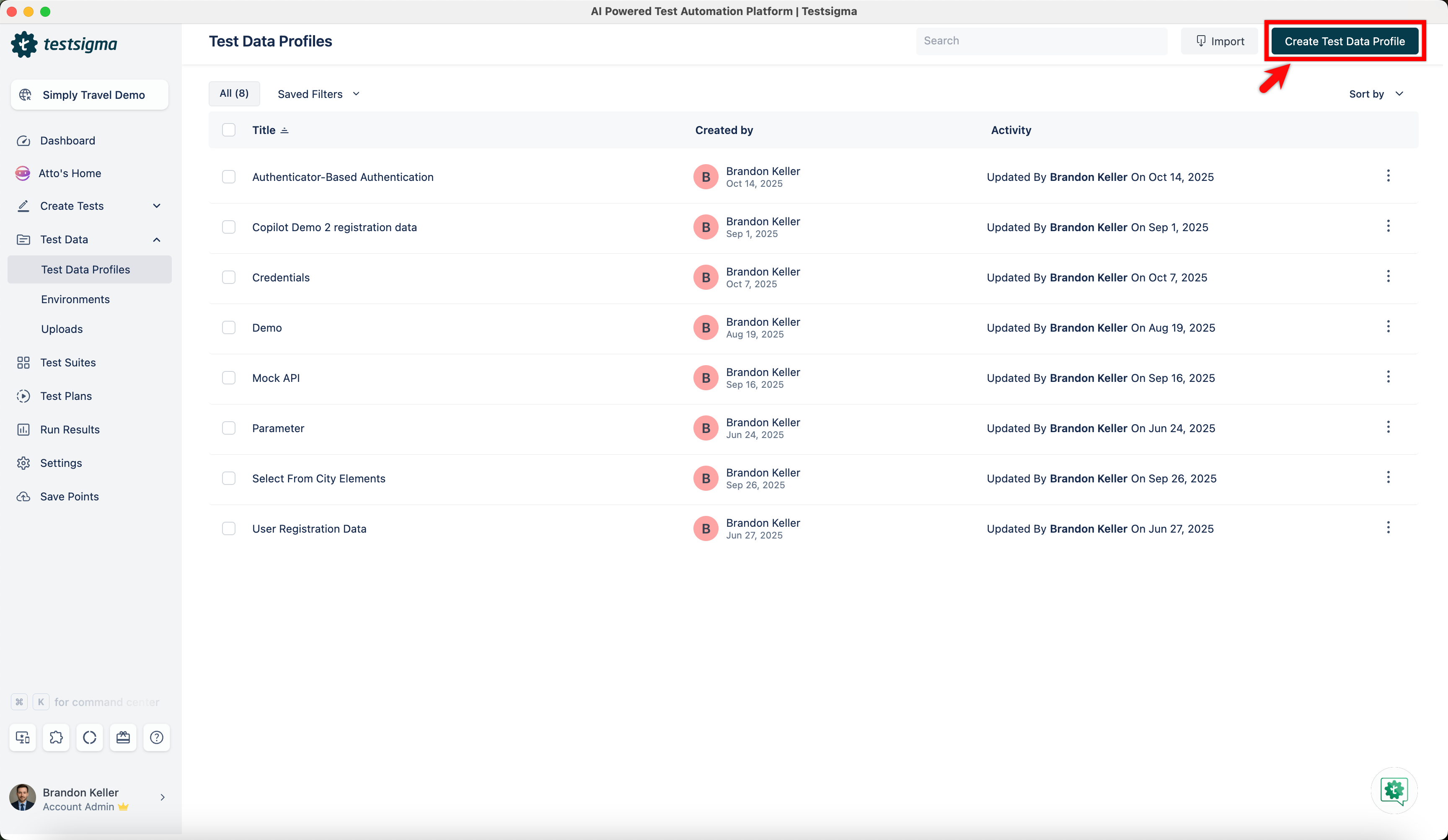
Task: Go to Run Results in sidebar
Action: (x=70, y=430)
